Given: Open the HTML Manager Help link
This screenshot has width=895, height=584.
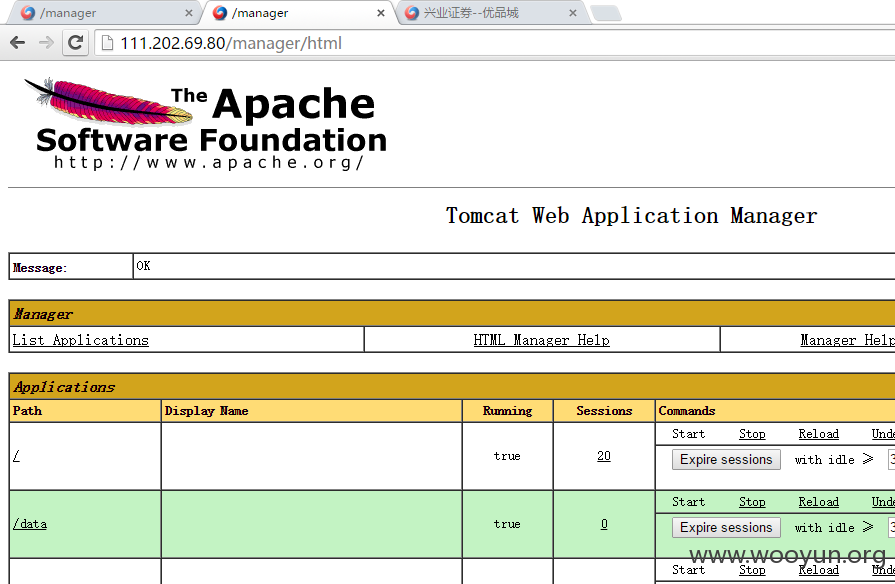Looking at the screenshot, I should 541,340.
